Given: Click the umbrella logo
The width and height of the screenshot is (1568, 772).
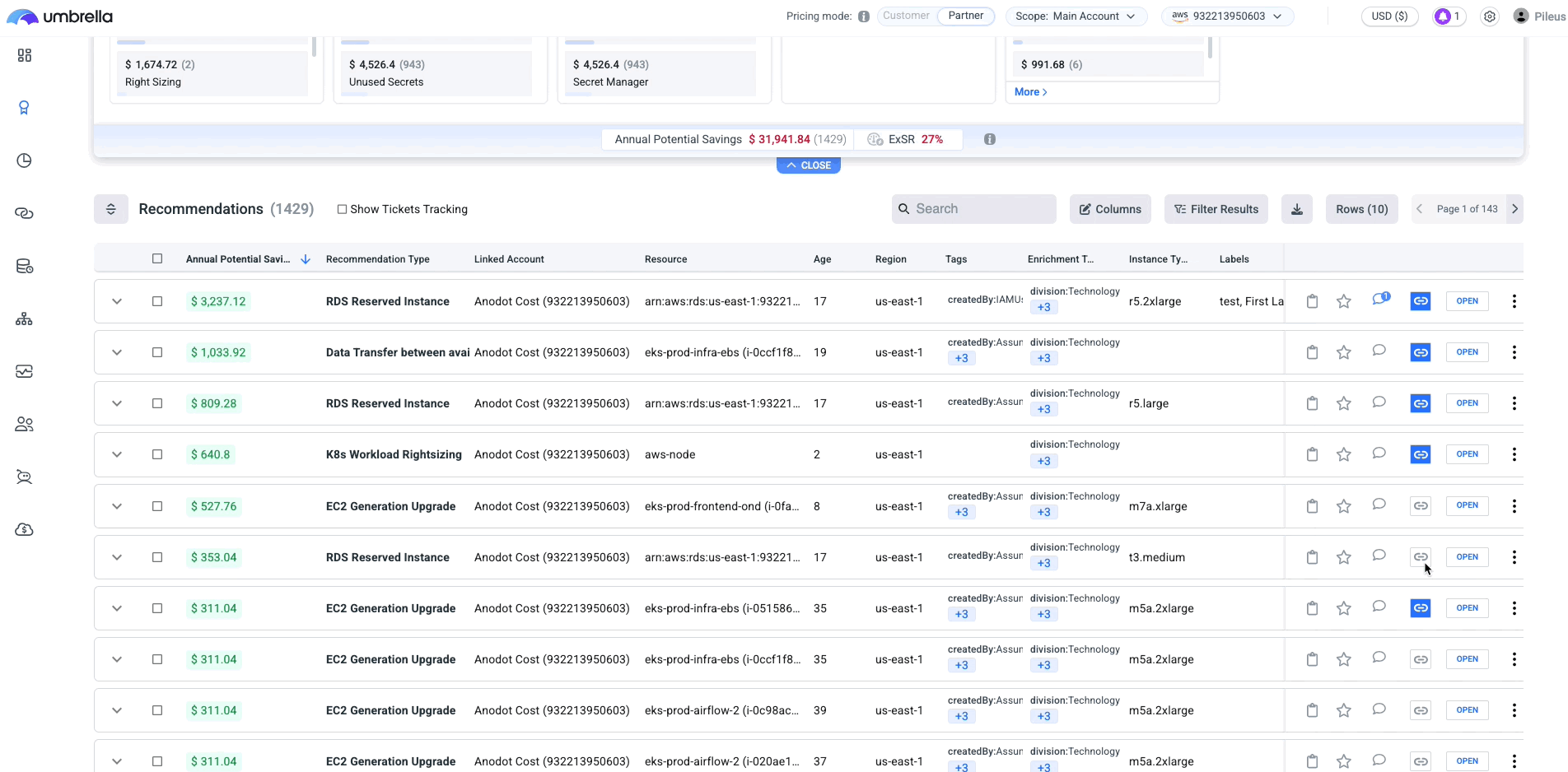Looking at the screenshot, I should tap(59, 16).
